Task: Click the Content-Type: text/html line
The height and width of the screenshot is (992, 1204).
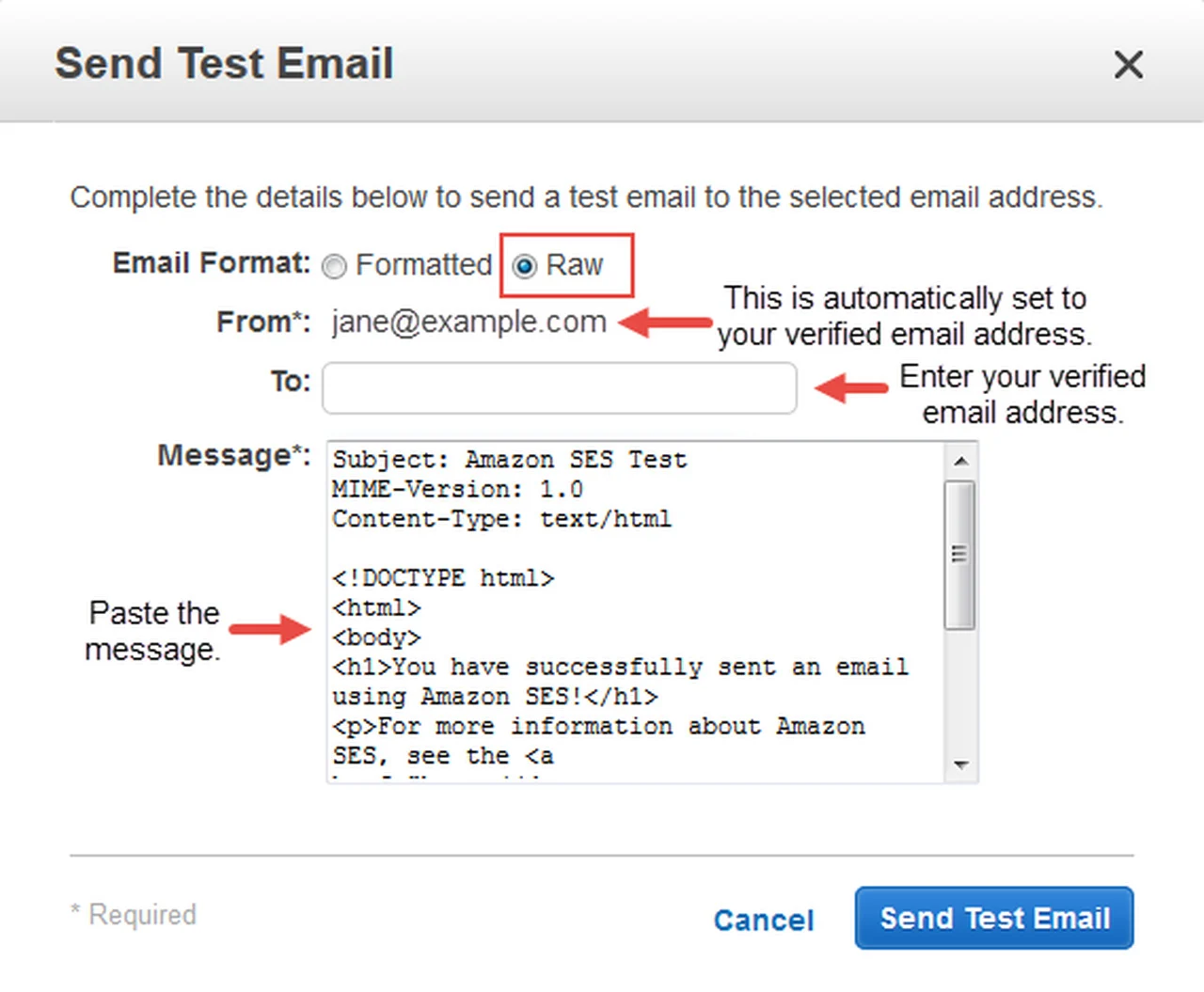Action: (501, 519)
